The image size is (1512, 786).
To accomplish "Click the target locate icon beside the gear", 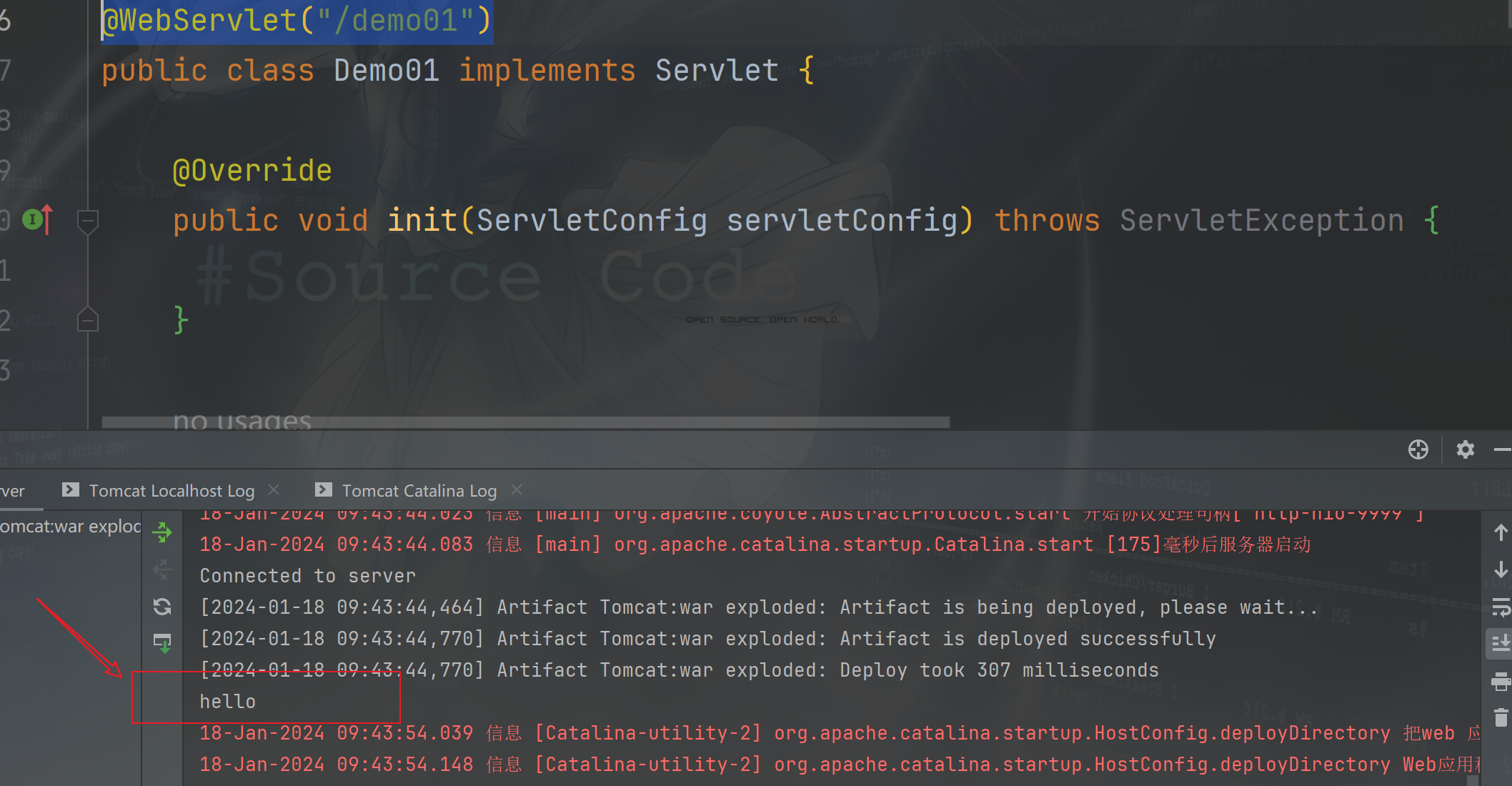I will tap(1418, 449).
